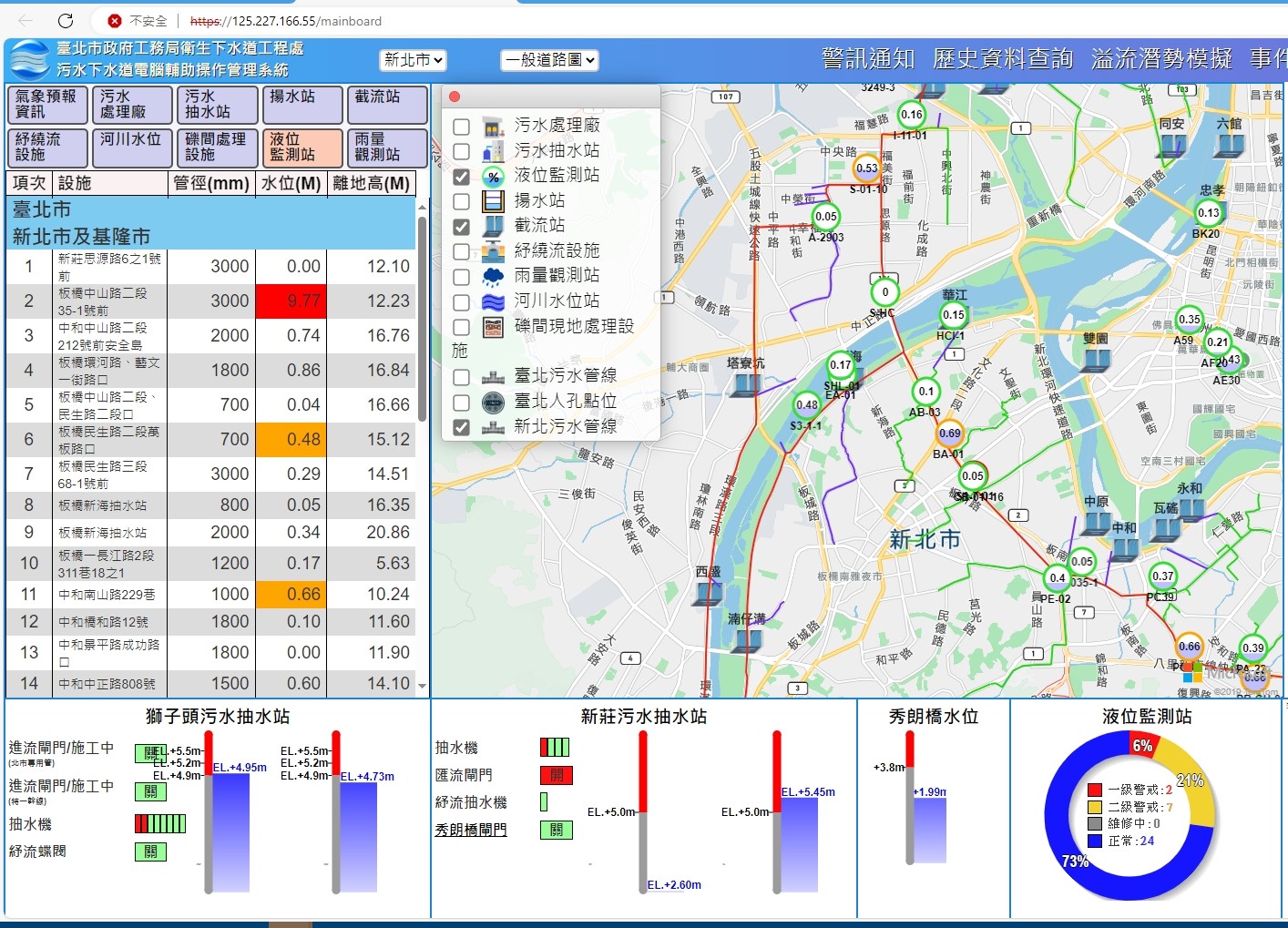Click the 0.48 level marker S3-1-1

point(806,405)
